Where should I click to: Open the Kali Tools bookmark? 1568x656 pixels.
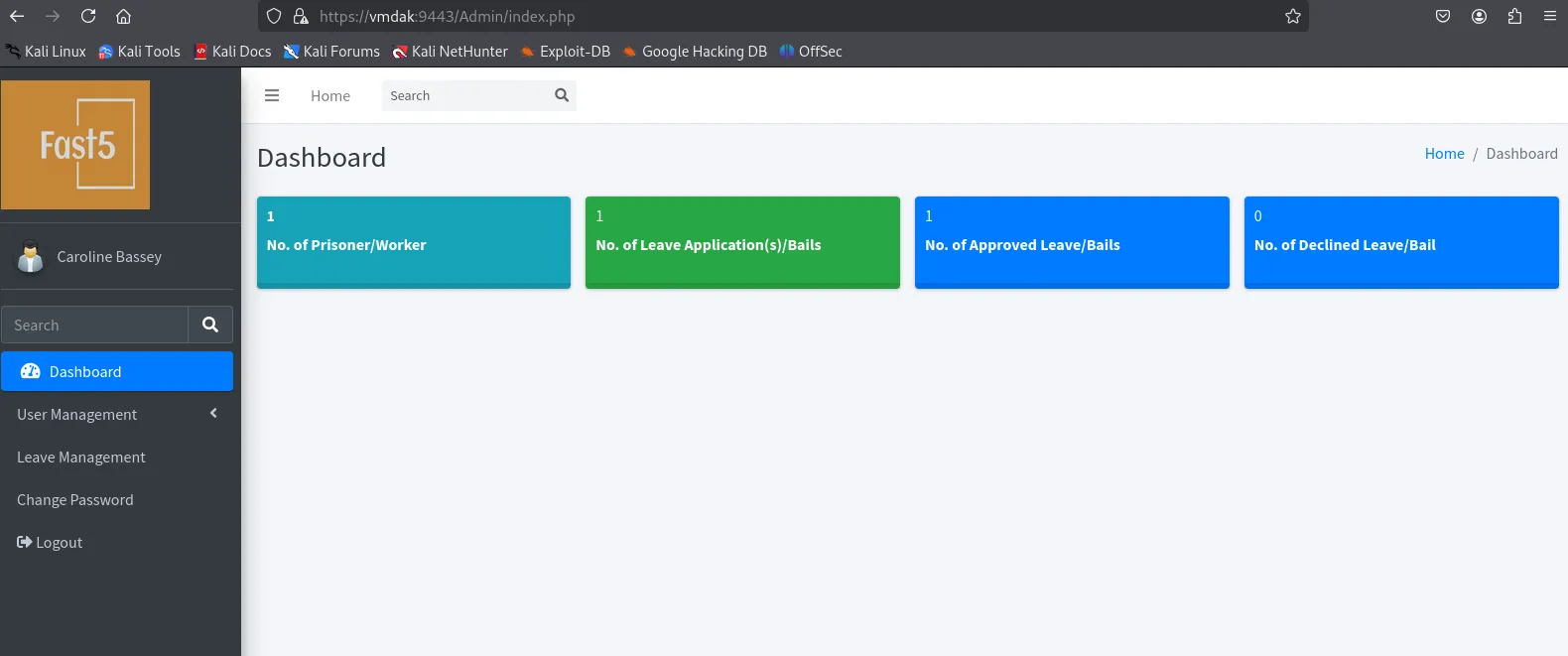click(140, 52)
